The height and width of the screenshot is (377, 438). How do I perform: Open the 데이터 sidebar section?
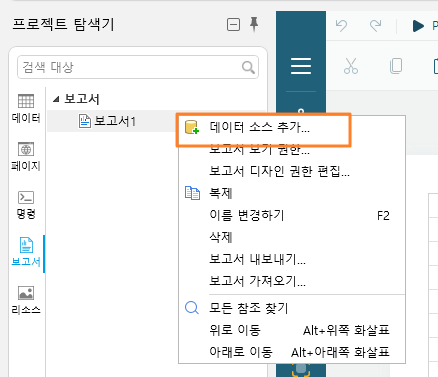[x=26, y=108]
